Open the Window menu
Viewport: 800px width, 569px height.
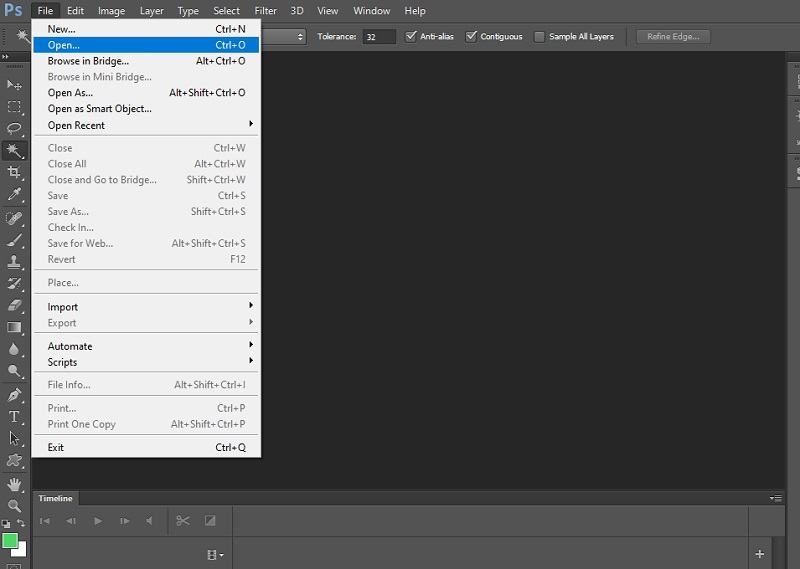(371, 10)
